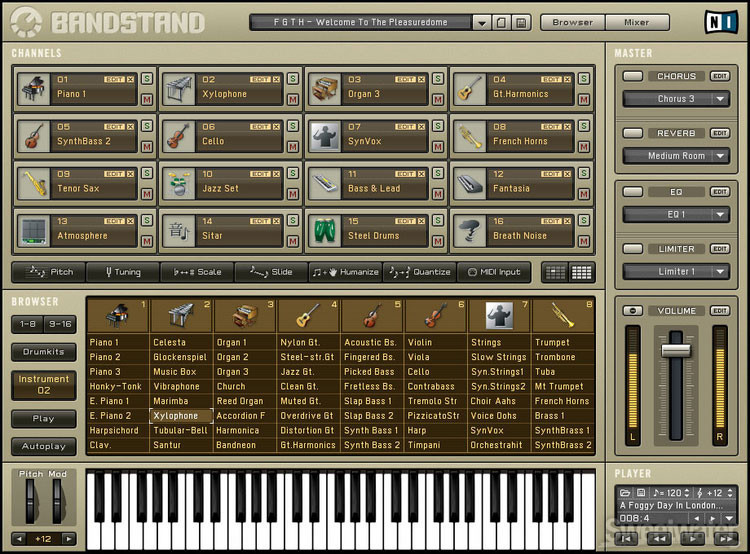This screenshot has height=554, width=750.
Task: Increase keyboard octave with right arrow
Action: pos(69,539)
